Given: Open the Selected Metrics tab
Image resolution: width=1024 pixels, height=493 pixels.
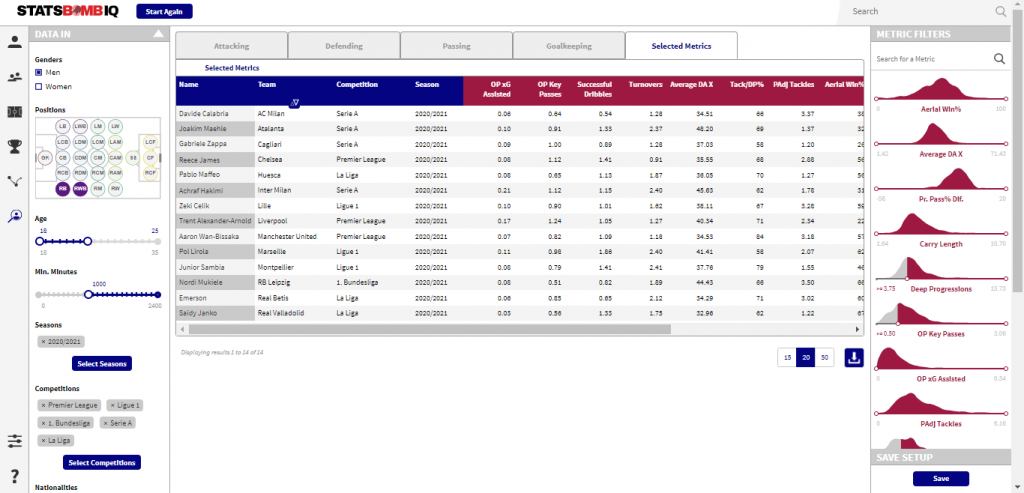Looking at the screenshot, I should (681, 46).
